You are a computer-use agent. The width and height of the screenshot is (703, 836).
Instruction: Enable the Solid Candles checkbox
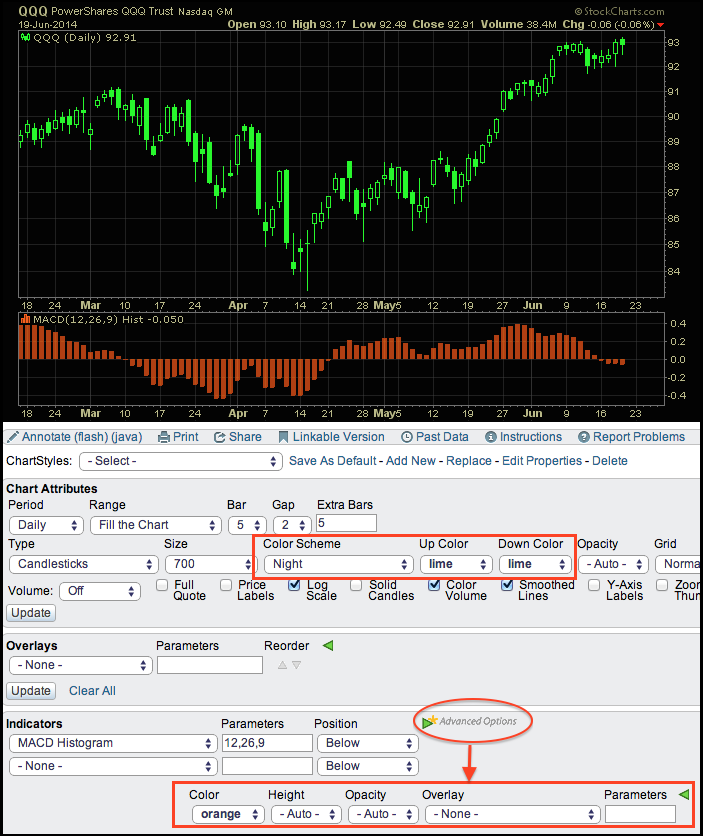(x=356, y=585)
